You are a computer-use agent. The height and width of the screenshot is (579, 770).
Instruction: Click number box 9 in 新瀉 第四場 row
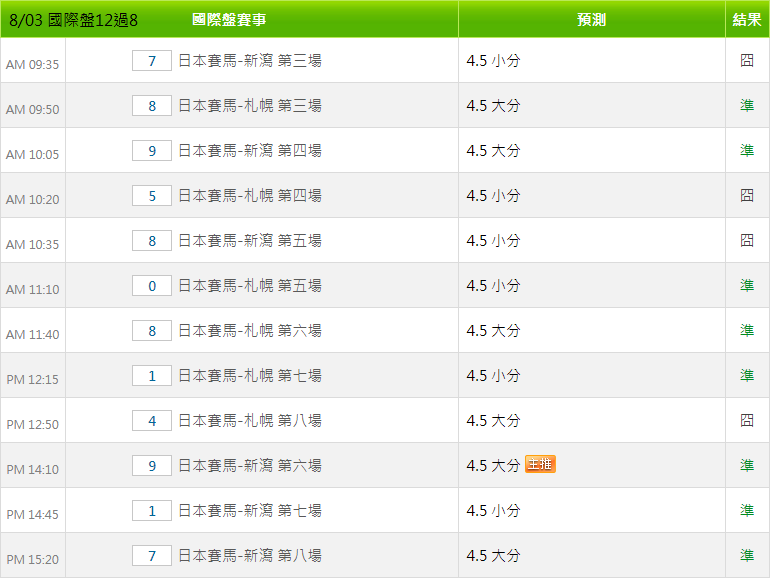(152, 150)
